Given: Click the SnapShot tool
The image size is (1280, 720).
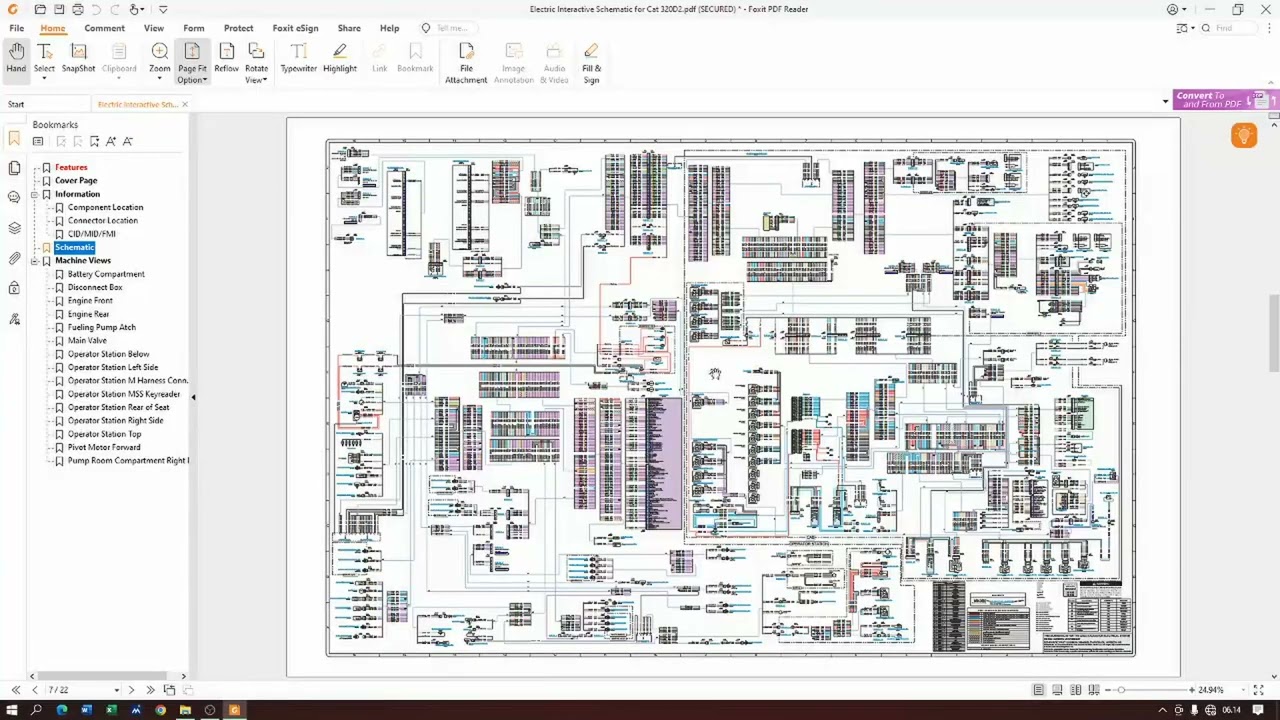Looking at the screenshot, I should coord(78,59).
